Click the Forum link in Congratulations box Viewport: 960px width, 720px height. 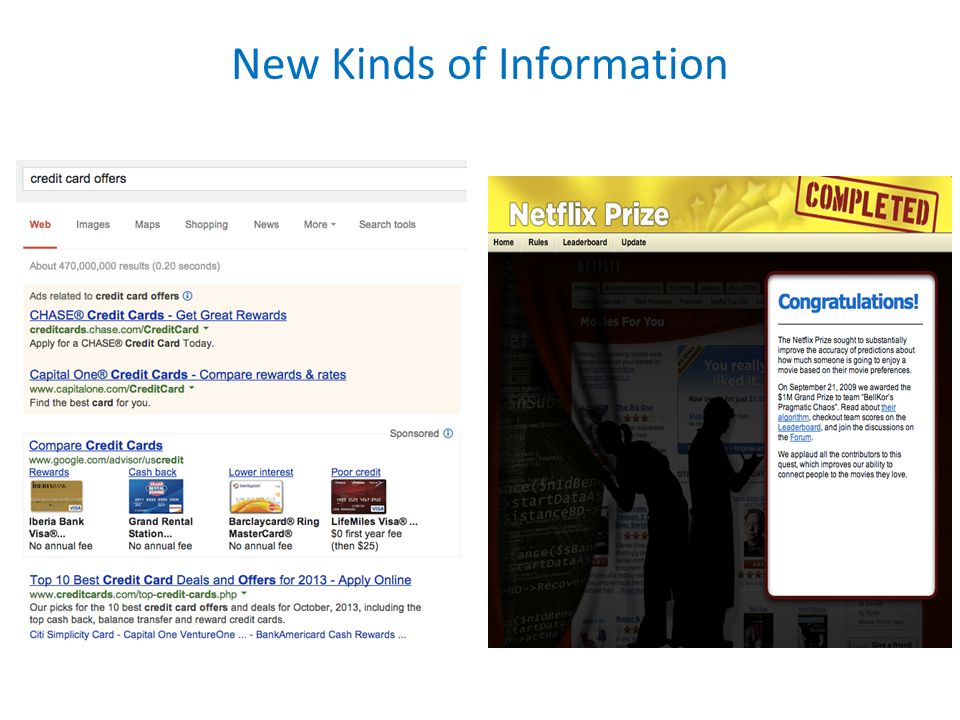pos(800,437)
